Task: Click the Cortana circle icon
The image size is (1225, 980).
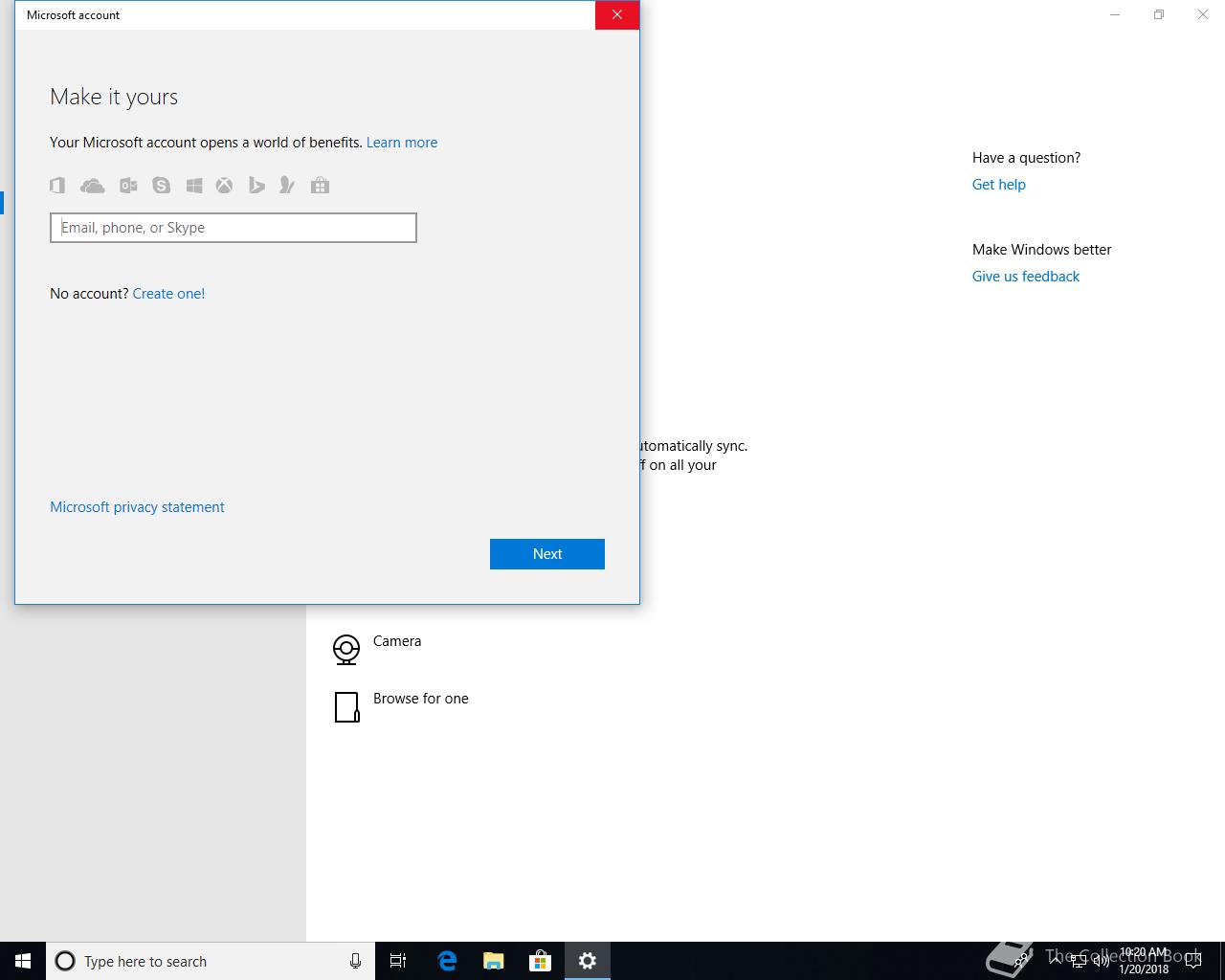Action: click(65, 961)
